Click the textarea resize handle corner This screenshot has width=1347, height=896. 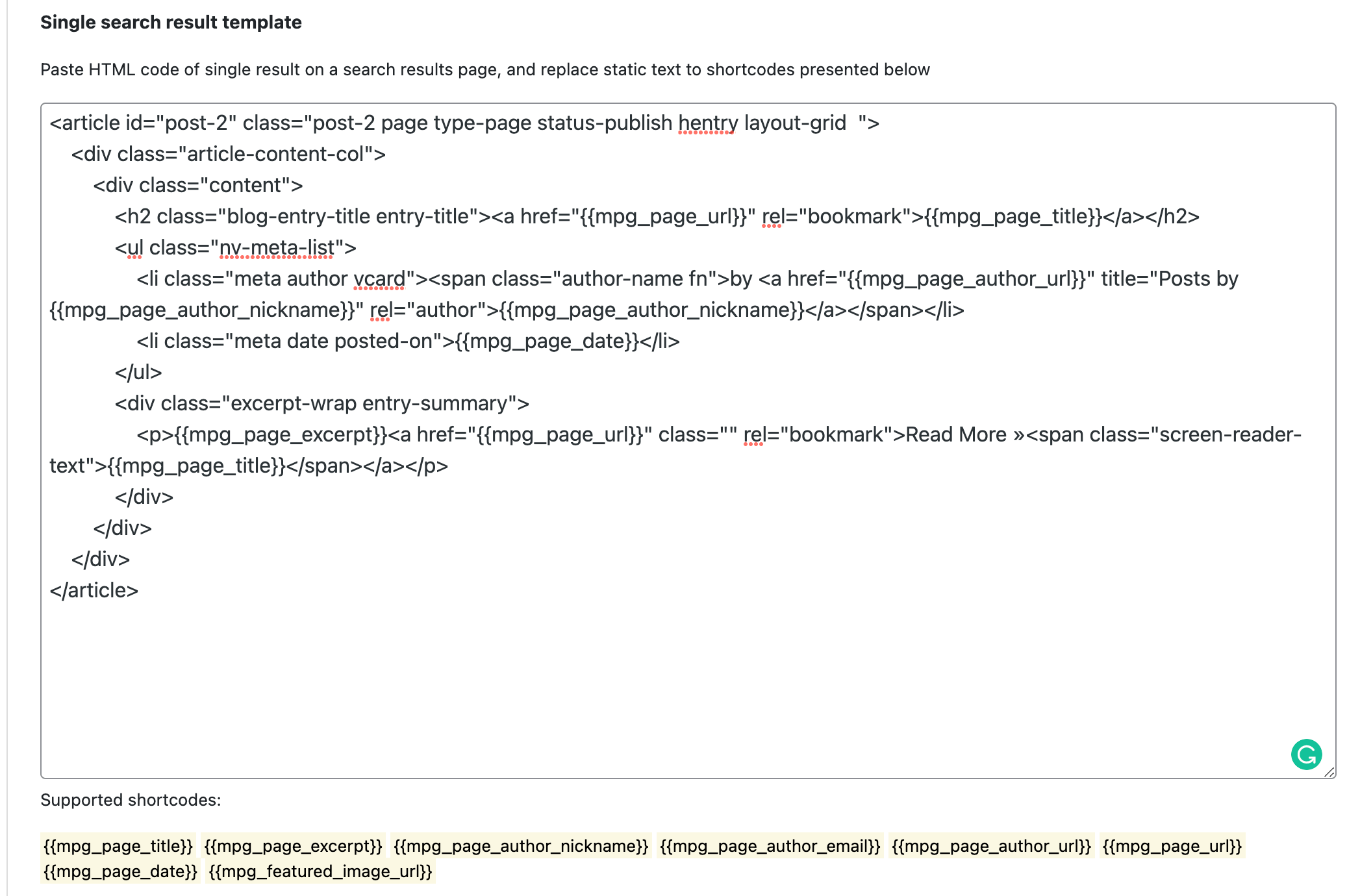[1329, 772]
